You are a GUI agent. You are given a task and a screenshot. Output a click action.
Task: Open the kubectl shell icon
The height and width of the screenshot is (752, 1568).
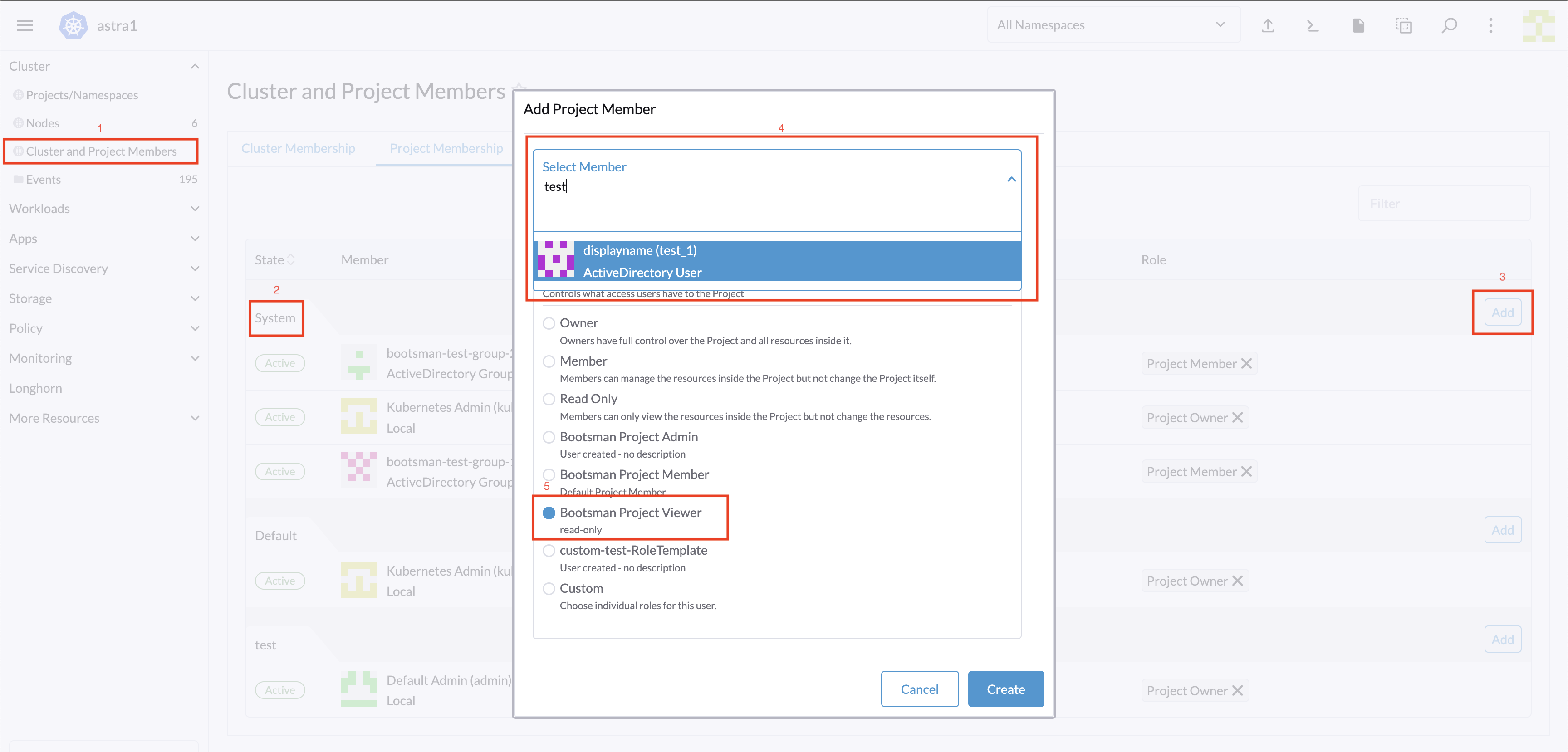[x=1313, y=25]
